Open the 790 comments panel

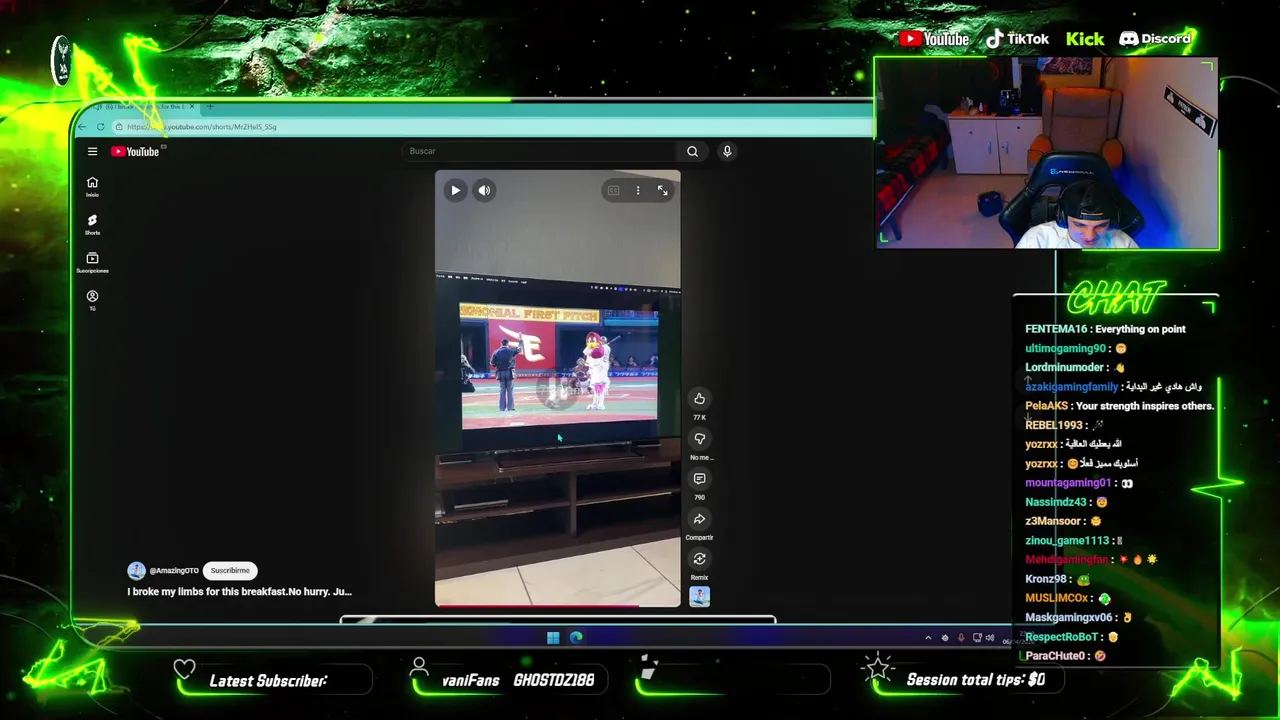[x=699, y=479]
